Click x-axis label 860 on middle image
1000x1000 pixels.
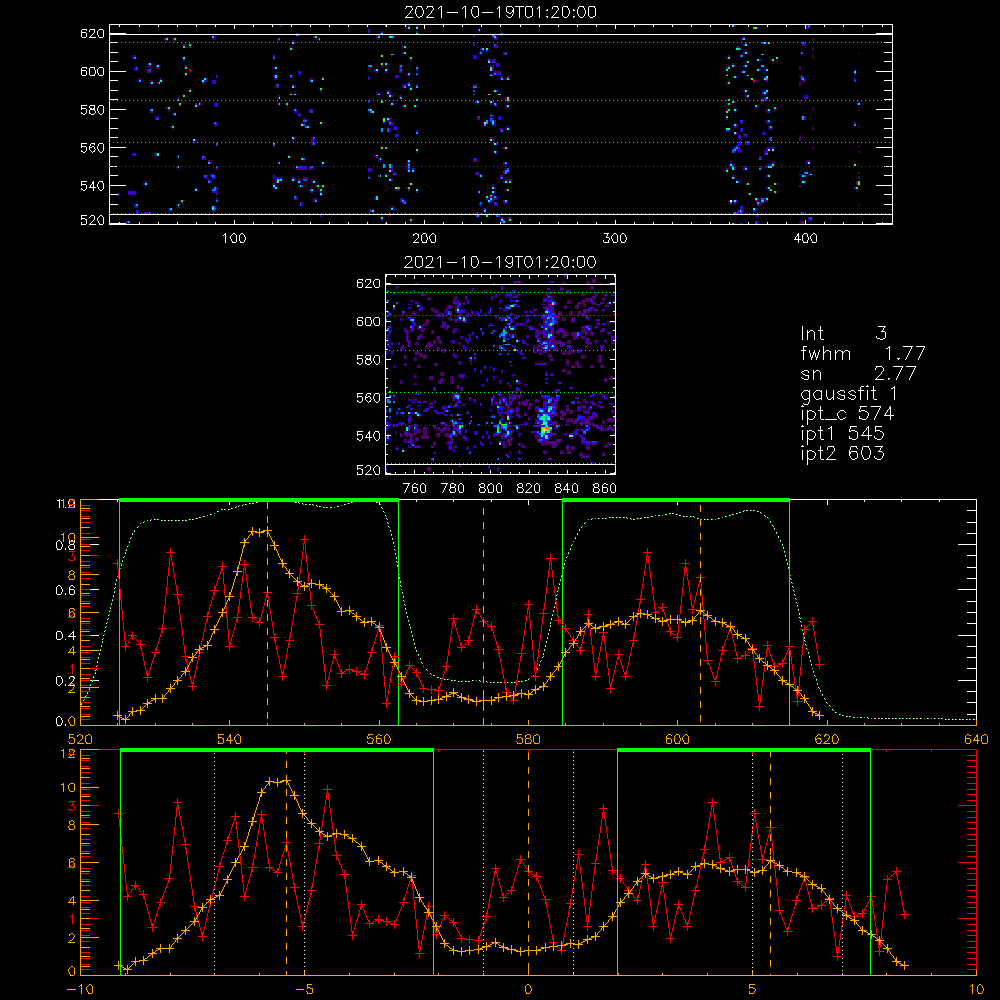tap(604, 489)
